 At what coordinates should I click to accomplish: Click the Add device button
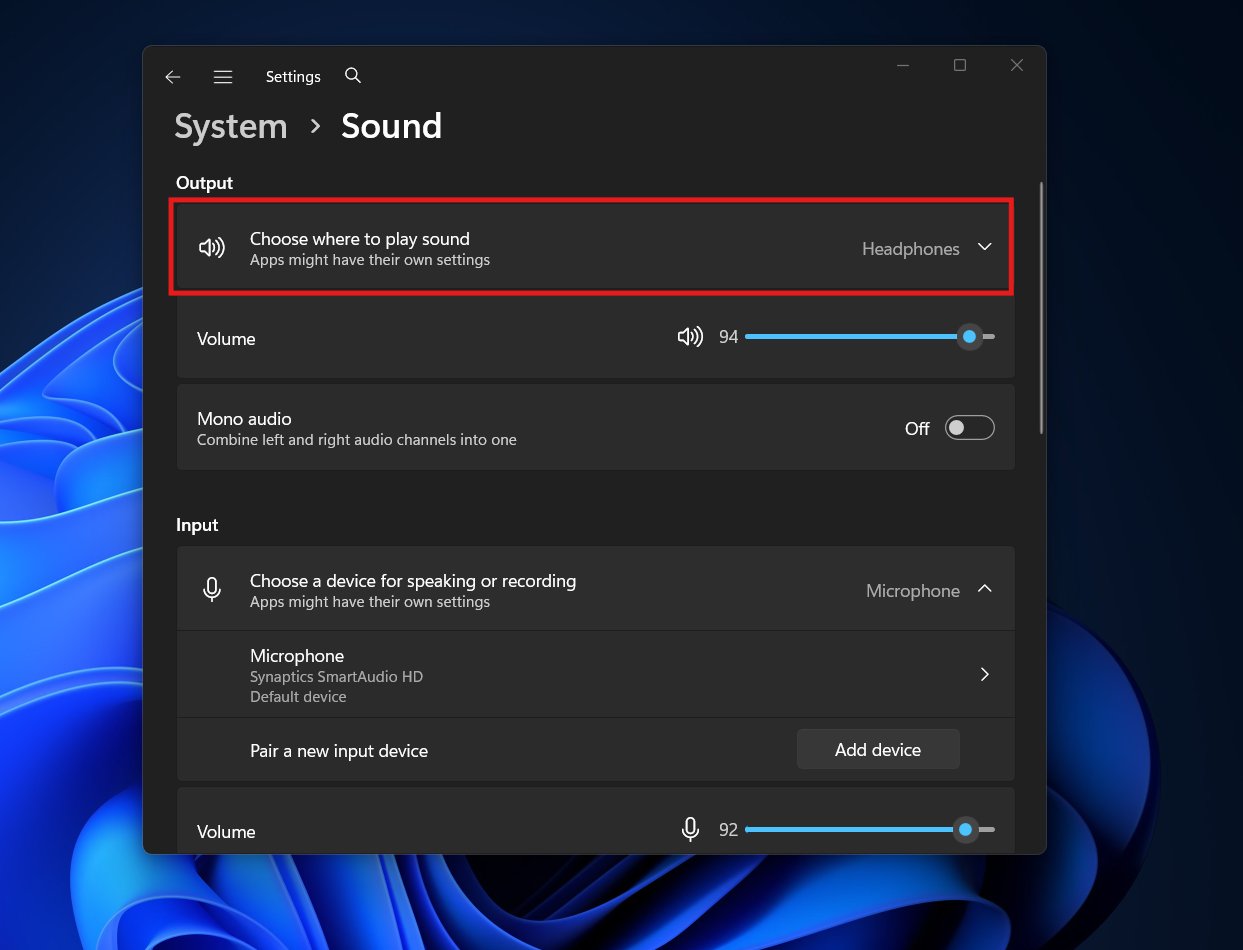878,748
